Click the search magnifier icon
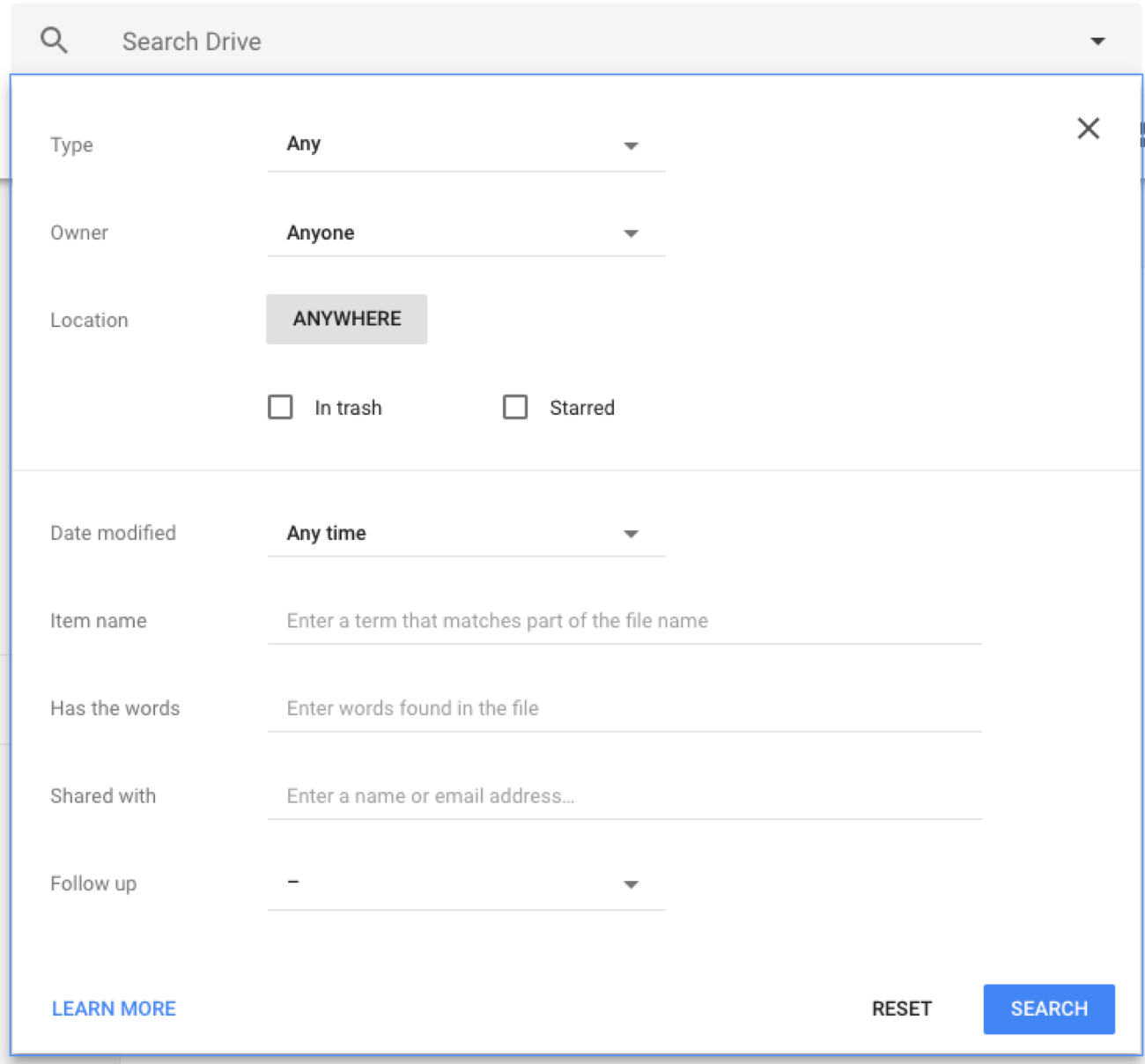 tap(53, 40)
